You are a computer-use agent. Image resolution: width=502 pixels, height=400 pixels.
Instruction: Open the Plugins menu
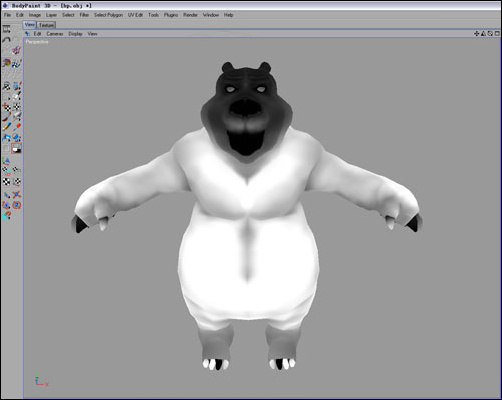tap(171, 15)
